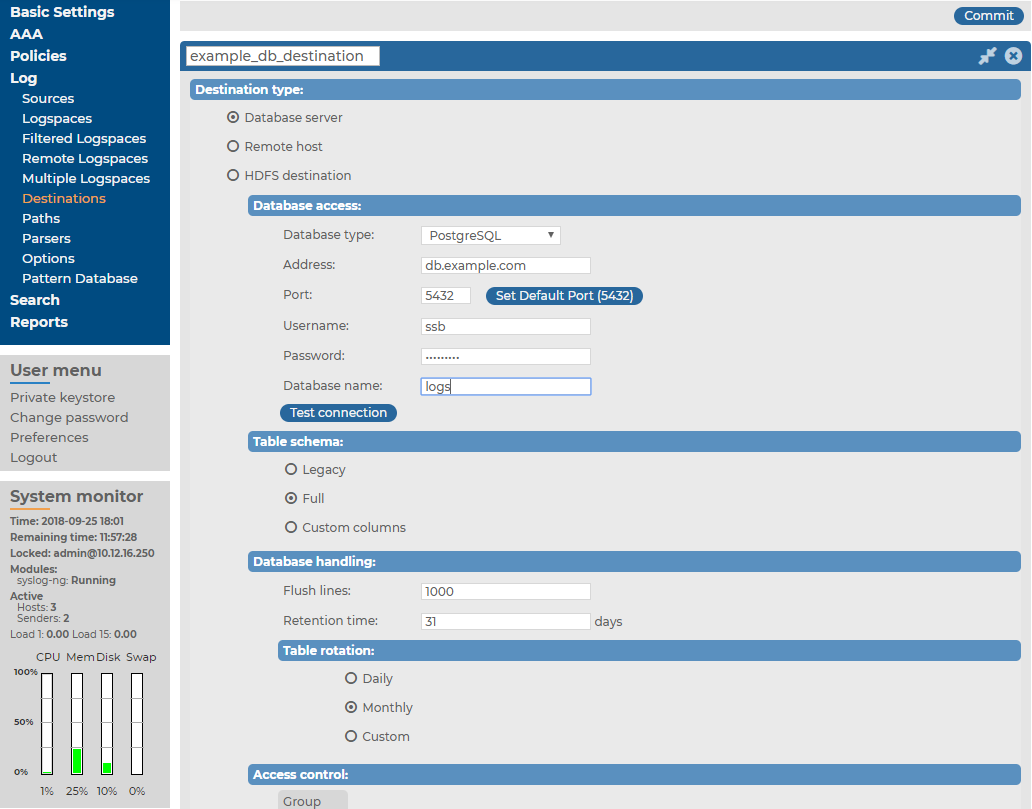
Task: Choose HDFS destination radio button
Action: [x=233, y=175]
